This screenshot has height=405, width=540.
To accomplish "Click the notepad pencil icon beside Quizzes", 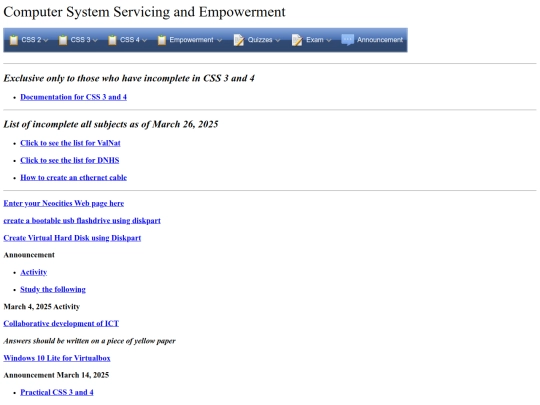I will click(239, 40).
